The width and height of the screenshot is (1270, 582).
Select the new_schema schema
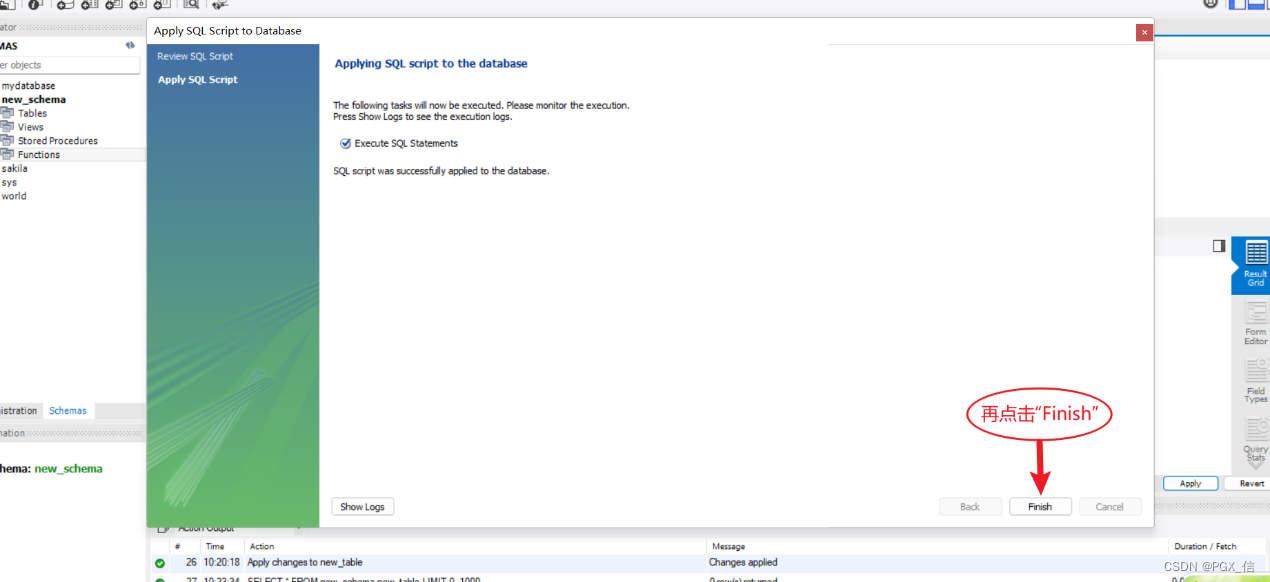click(34, 100)
